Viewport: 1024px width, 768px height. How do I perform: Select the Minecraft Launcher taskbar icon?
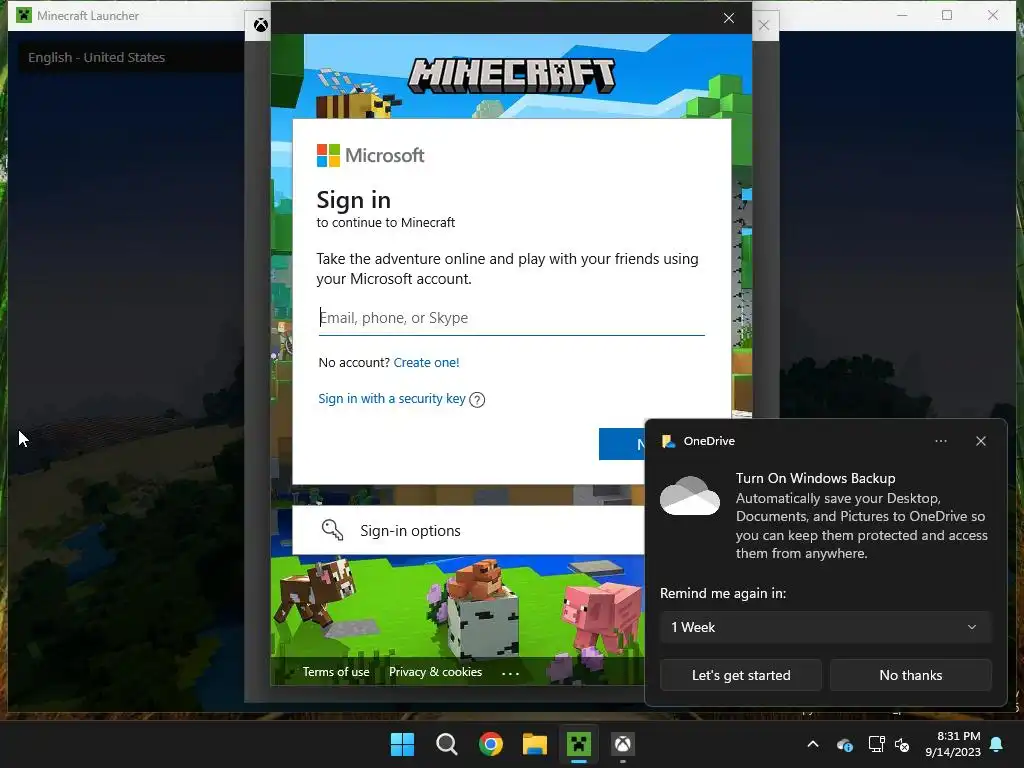[x=579, y=744]
